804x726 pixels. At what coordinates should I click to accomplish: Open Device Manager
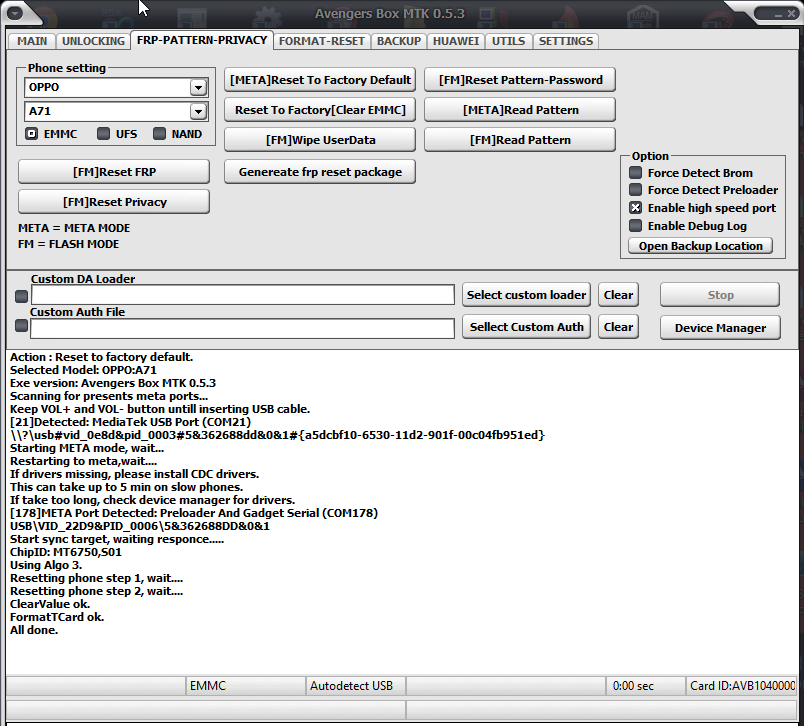[720, 328]
